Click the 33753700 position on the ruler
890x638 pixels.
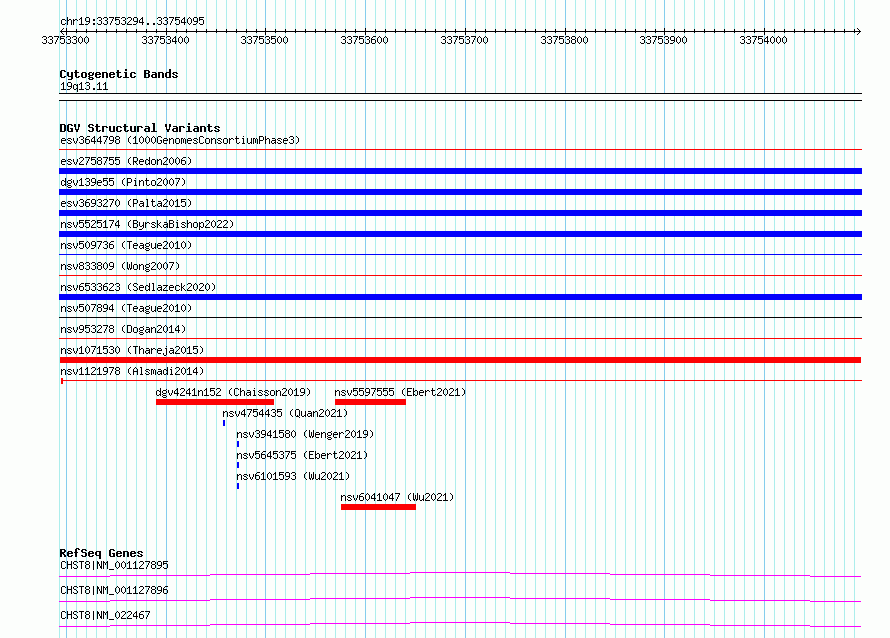(464, 40)
